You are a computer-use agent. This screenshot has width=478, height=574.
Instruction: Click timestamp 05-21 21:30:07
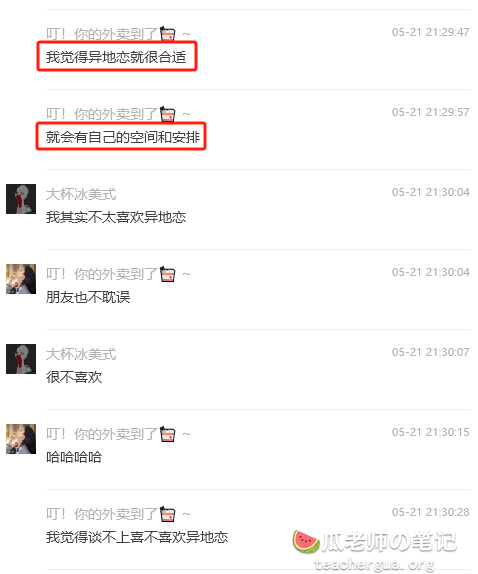point(430,352)
